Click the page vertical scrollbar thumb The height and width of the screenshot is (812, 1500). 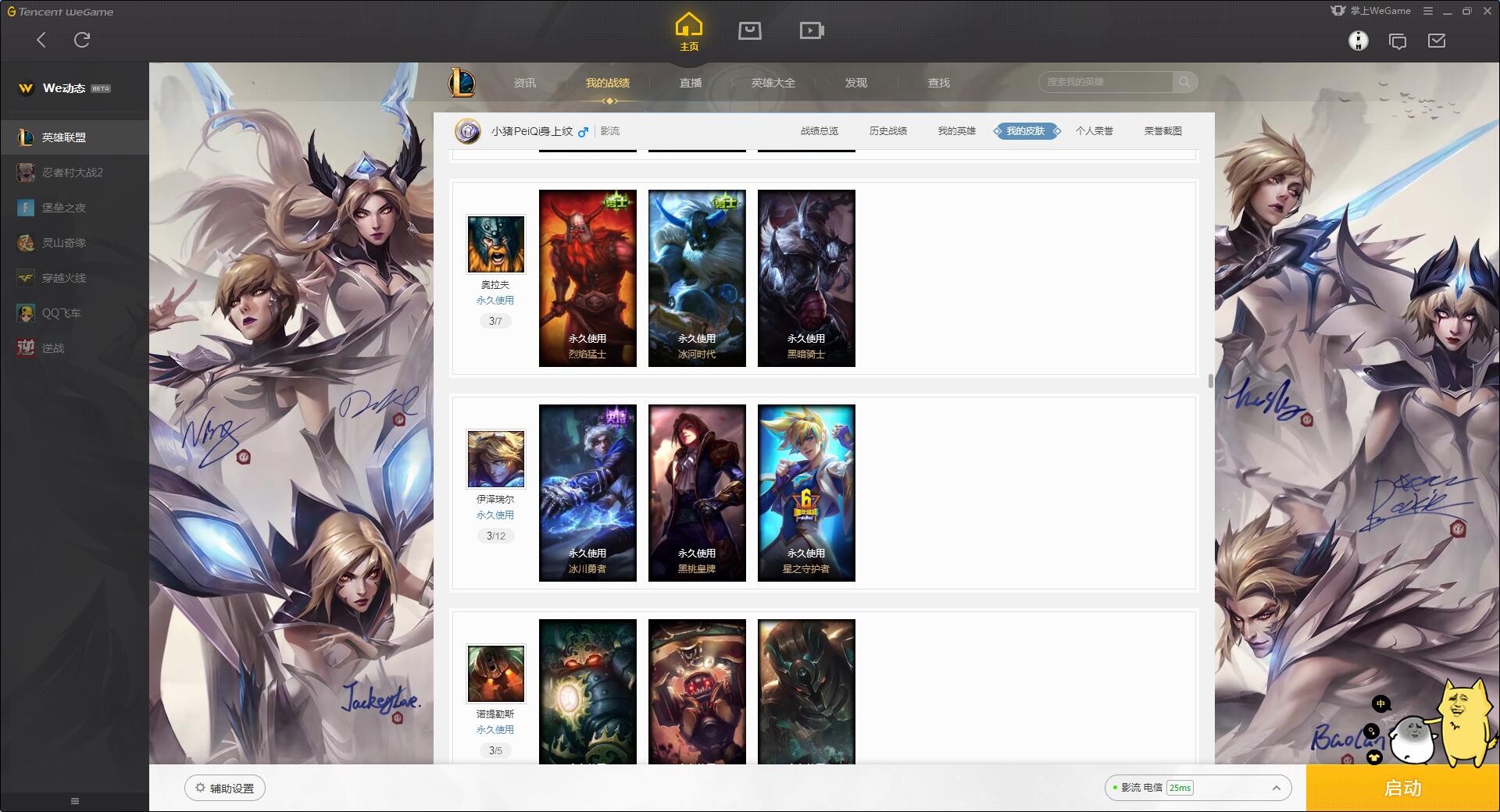[x=1210, y=381]
